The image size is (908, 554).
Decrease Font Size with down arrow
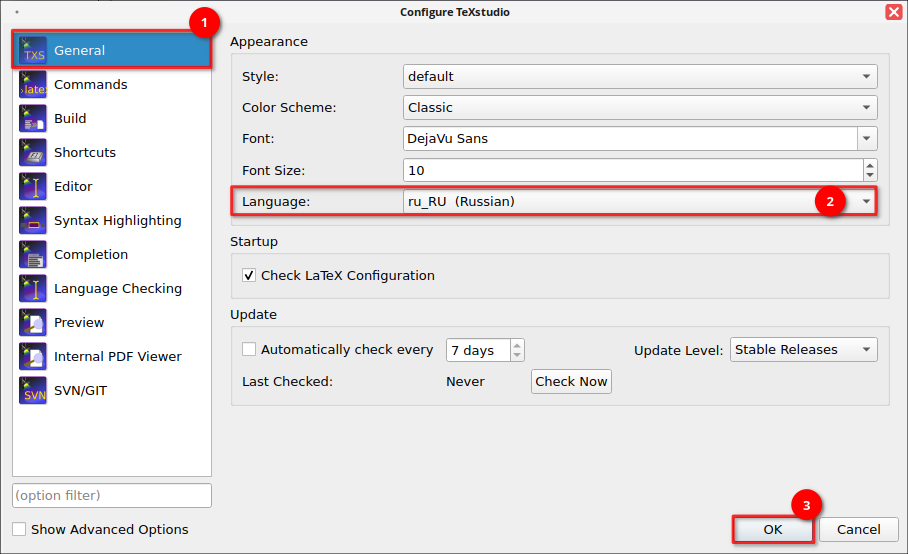point(870,175)
